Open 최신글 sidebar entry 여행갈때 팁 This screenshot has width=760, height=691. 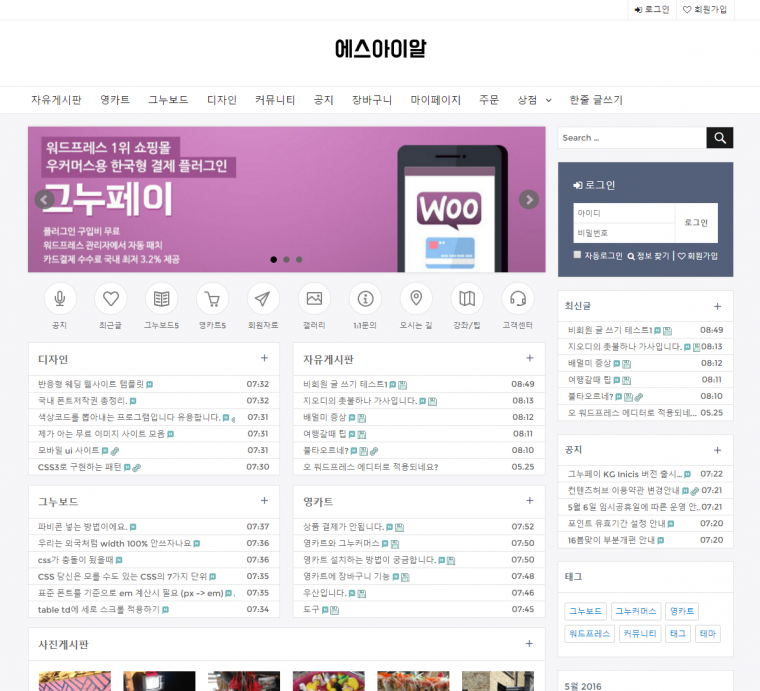pyautogui.click(x=589, y=380)
